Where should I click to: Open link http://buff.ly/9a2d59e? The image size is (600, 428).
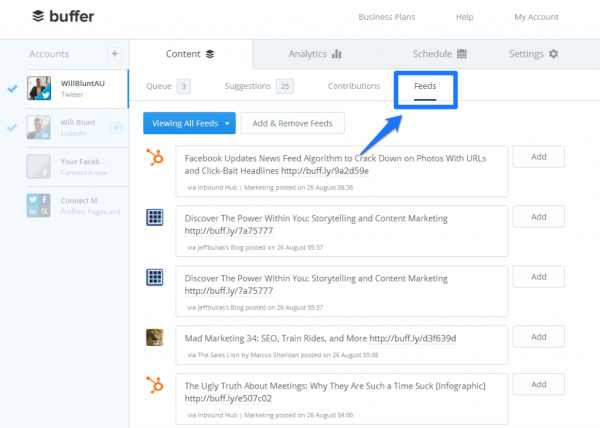325,171
